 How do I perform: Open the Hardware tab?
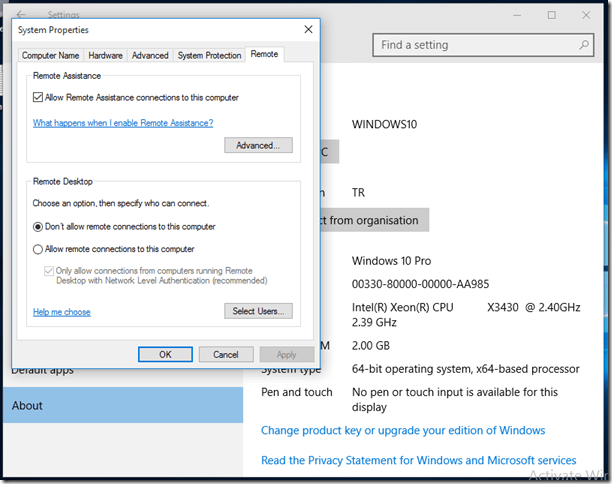(105, 56)
